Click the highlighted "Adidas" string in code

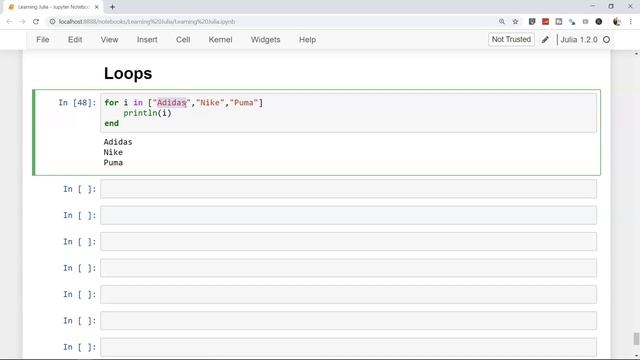coord(171,103)
